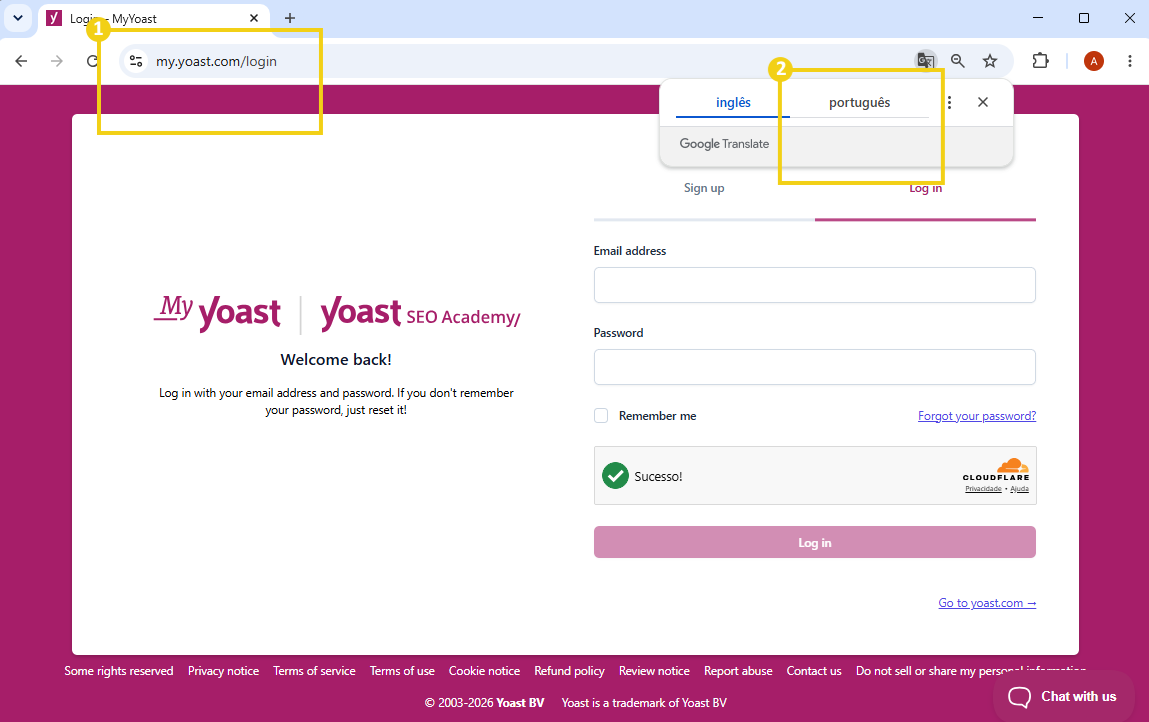Open the Cookie notice footer link

[484, 671]
